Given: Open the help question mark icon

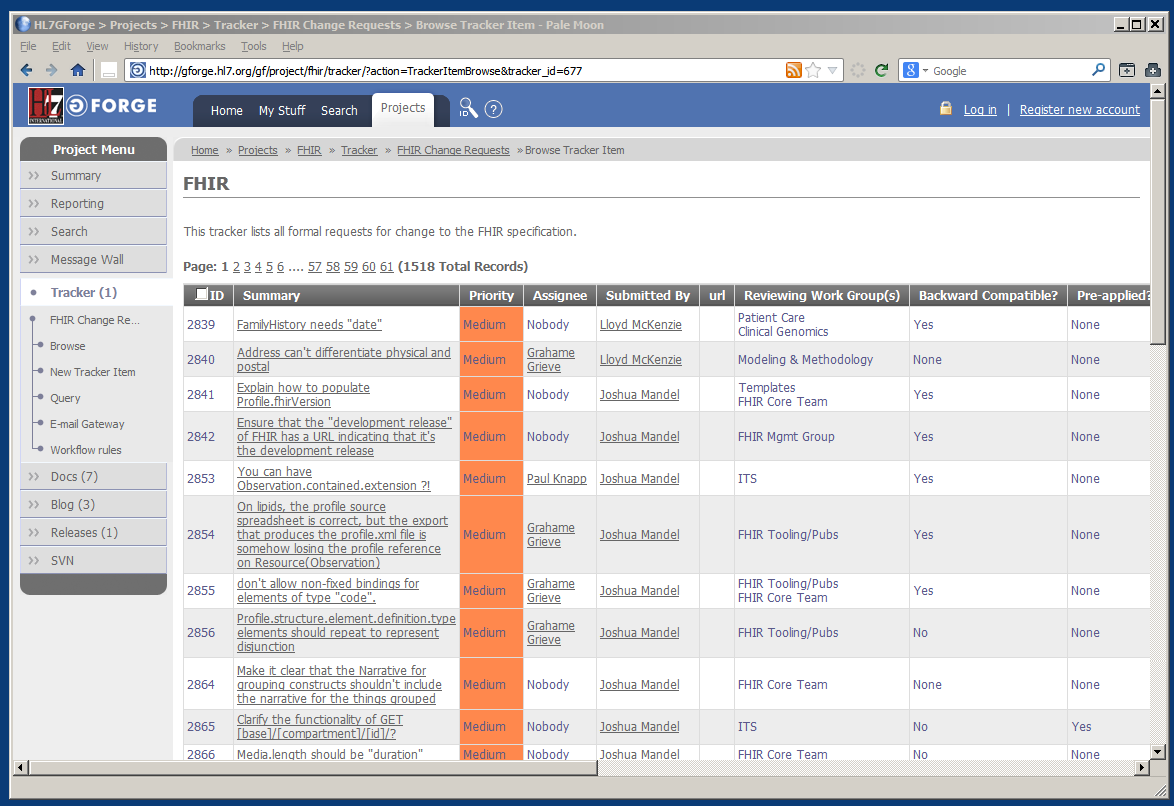Looking at the screenshot, I should [x=493, y=109].
